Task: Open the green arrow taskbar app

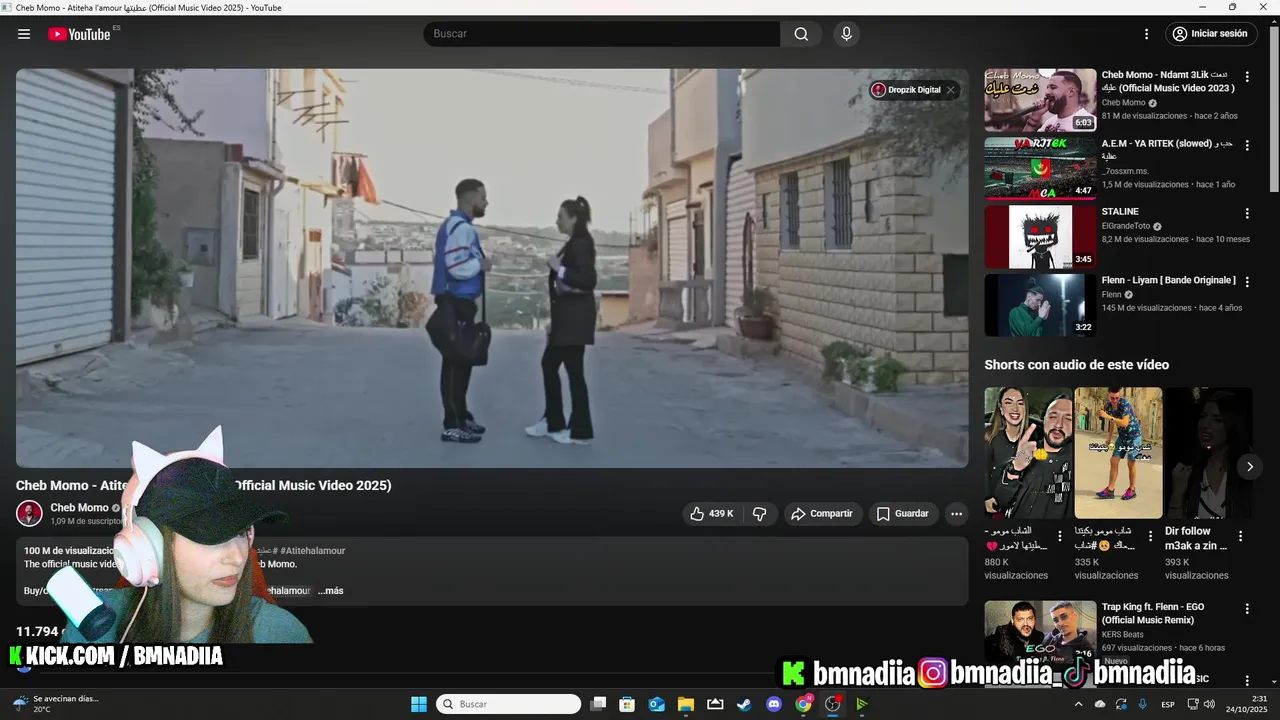Action: click(x=861, y=704)
